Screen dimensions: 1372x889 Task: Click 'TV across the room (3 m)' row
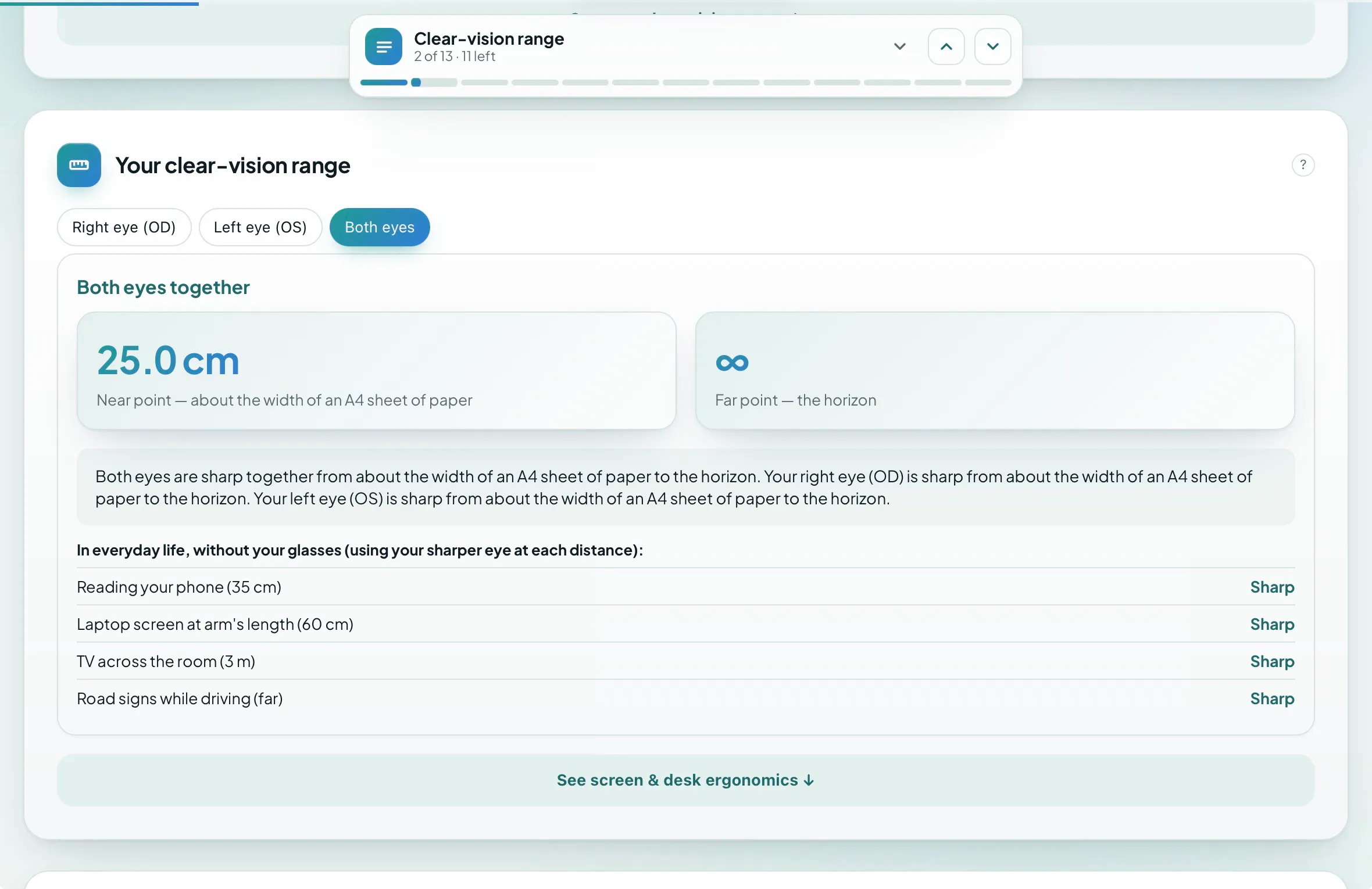click(685, 661)
